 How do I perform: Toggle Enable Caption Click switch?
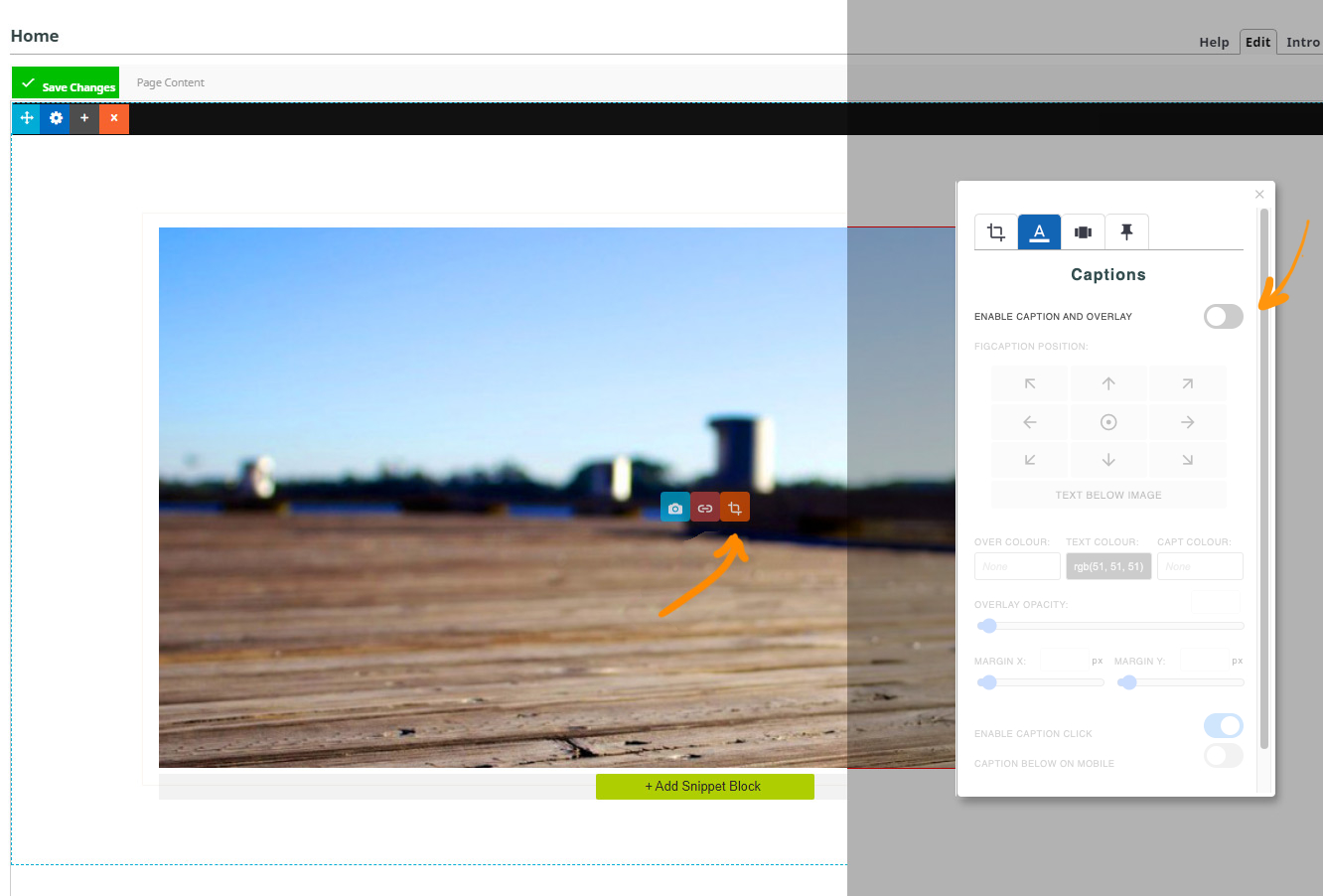[x=1224, y=725]
